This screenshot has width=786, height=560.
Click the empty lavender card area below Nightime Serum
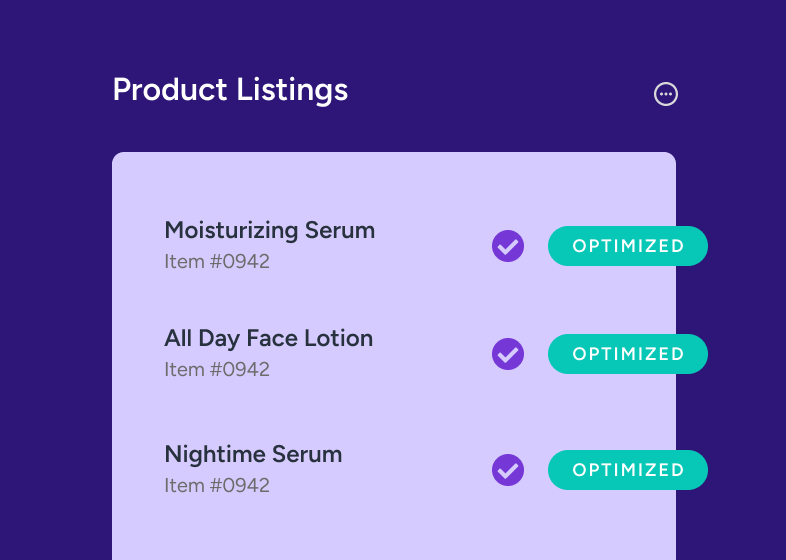(390, 530)
